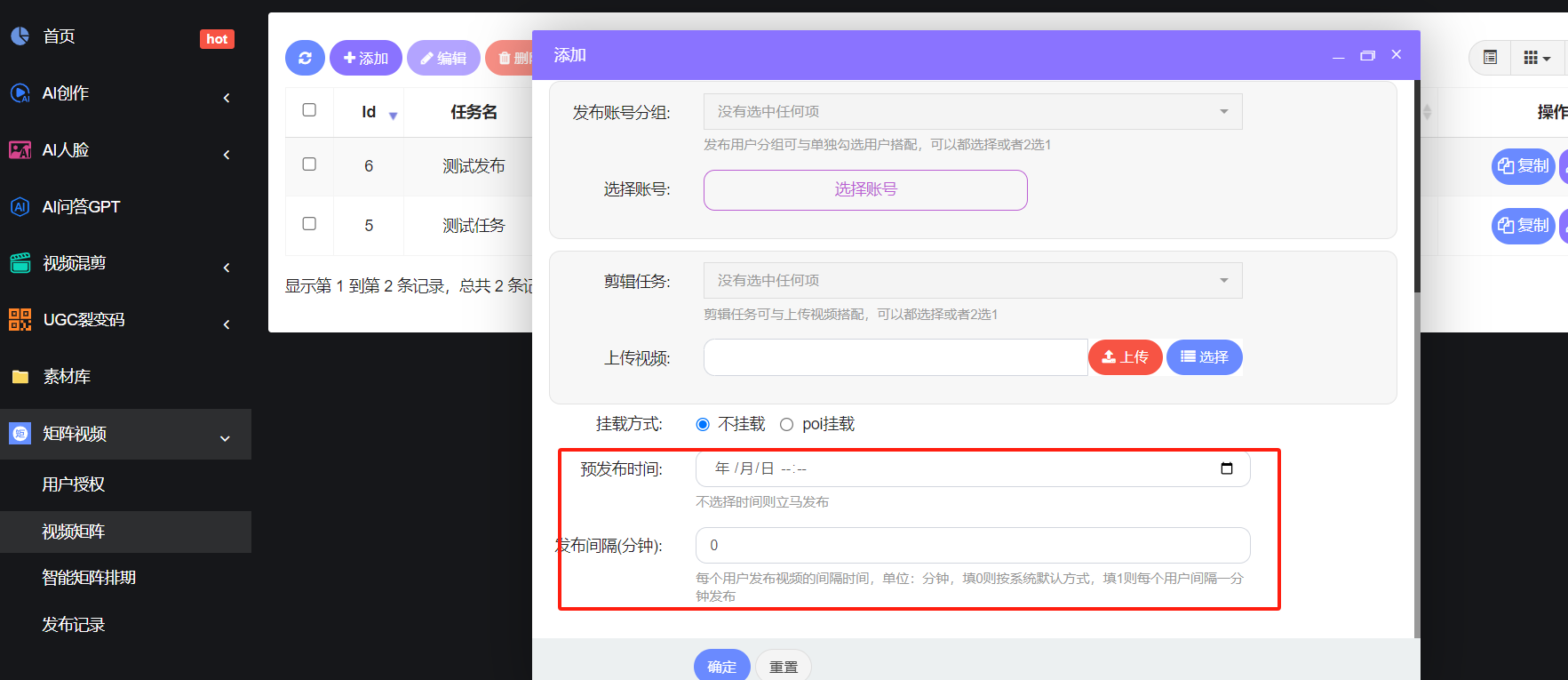The height and width of the screenshot is (680, 1568).
Task: Open 剪辑任务 dropdown
Action: pos(973,280)
